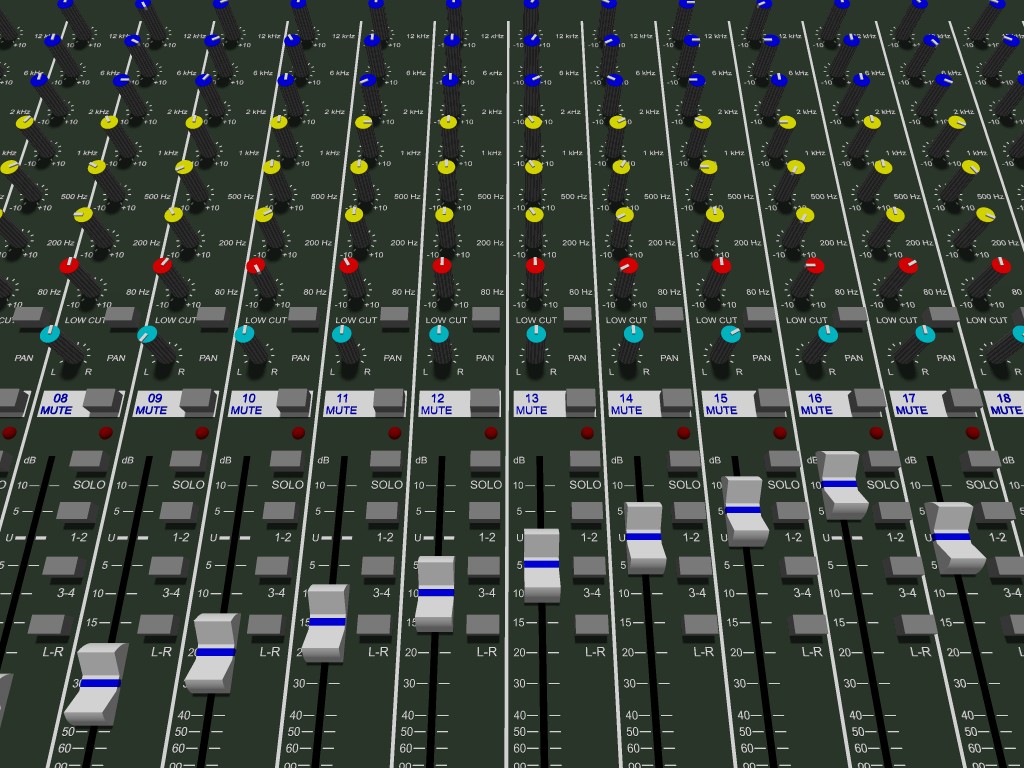1024x768 pixels.
Task: Click the channel 13 volume fader
Action: pyautogui.click(x=542, y=565)
